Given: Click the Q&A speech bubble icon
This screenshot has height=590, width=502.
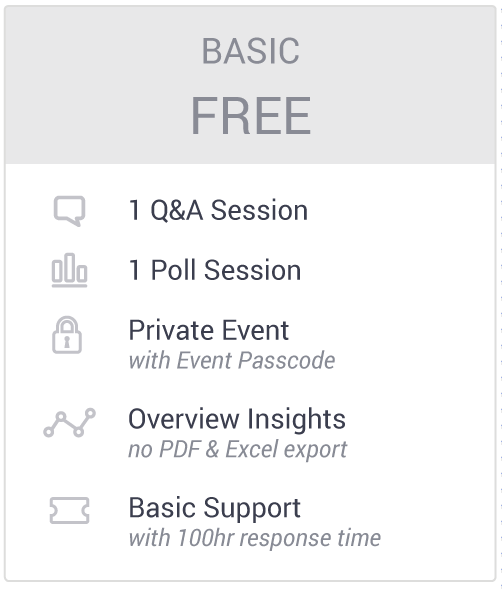Looking at the screenshot, I should (70, 211).
